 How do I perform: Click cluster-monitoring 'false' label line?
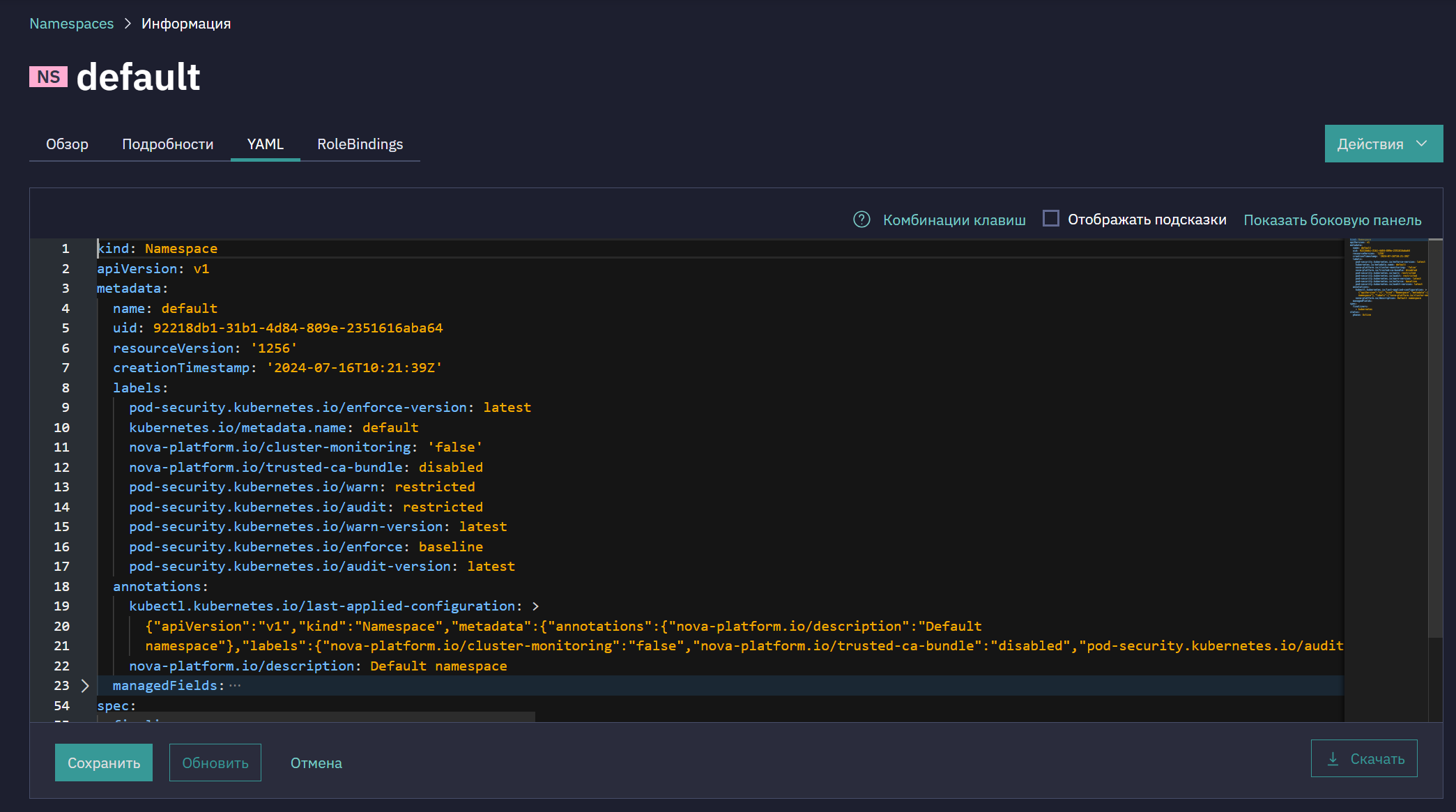coord(306,447)
